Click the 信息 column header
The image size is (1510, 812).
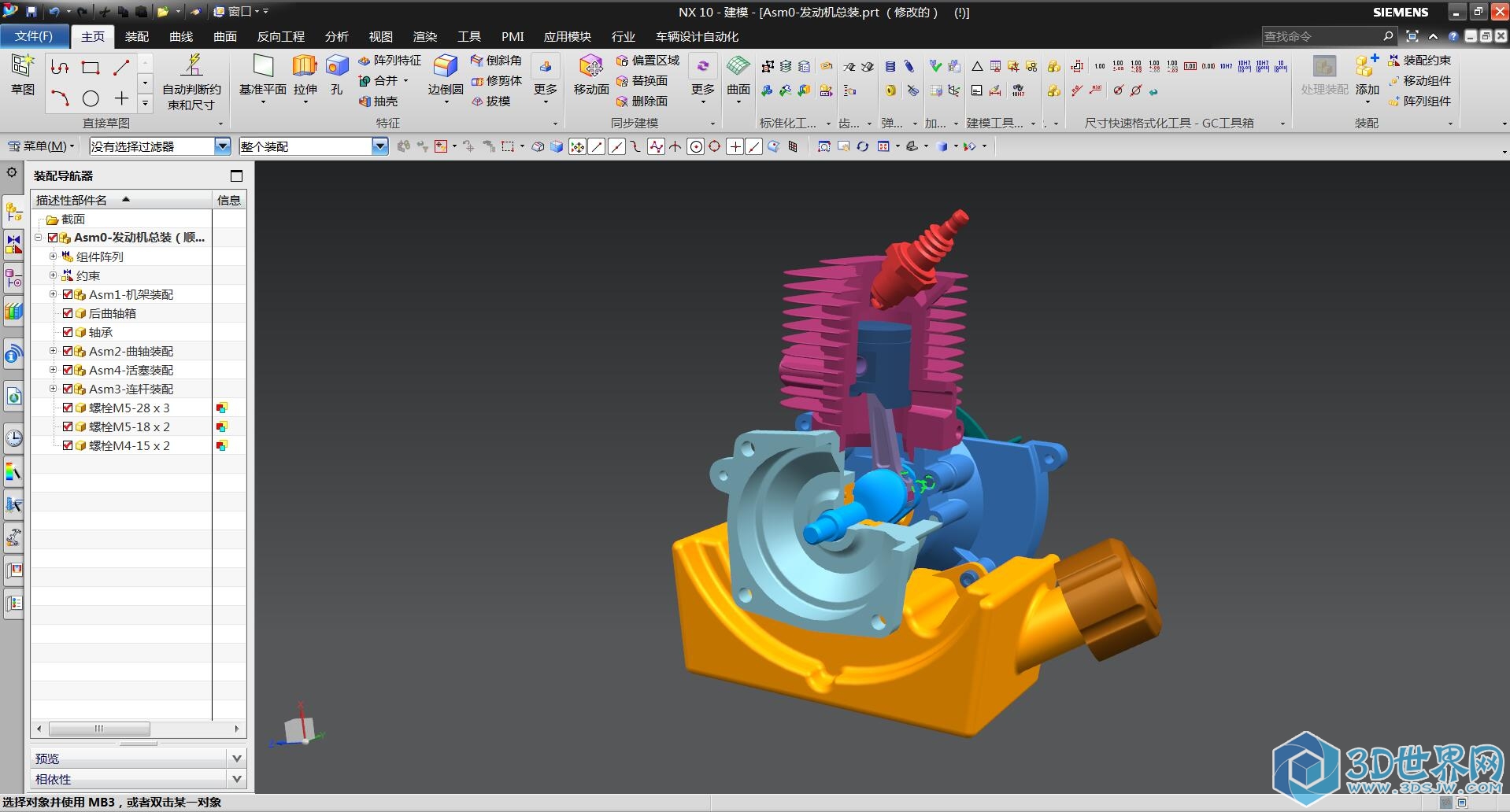229,200
